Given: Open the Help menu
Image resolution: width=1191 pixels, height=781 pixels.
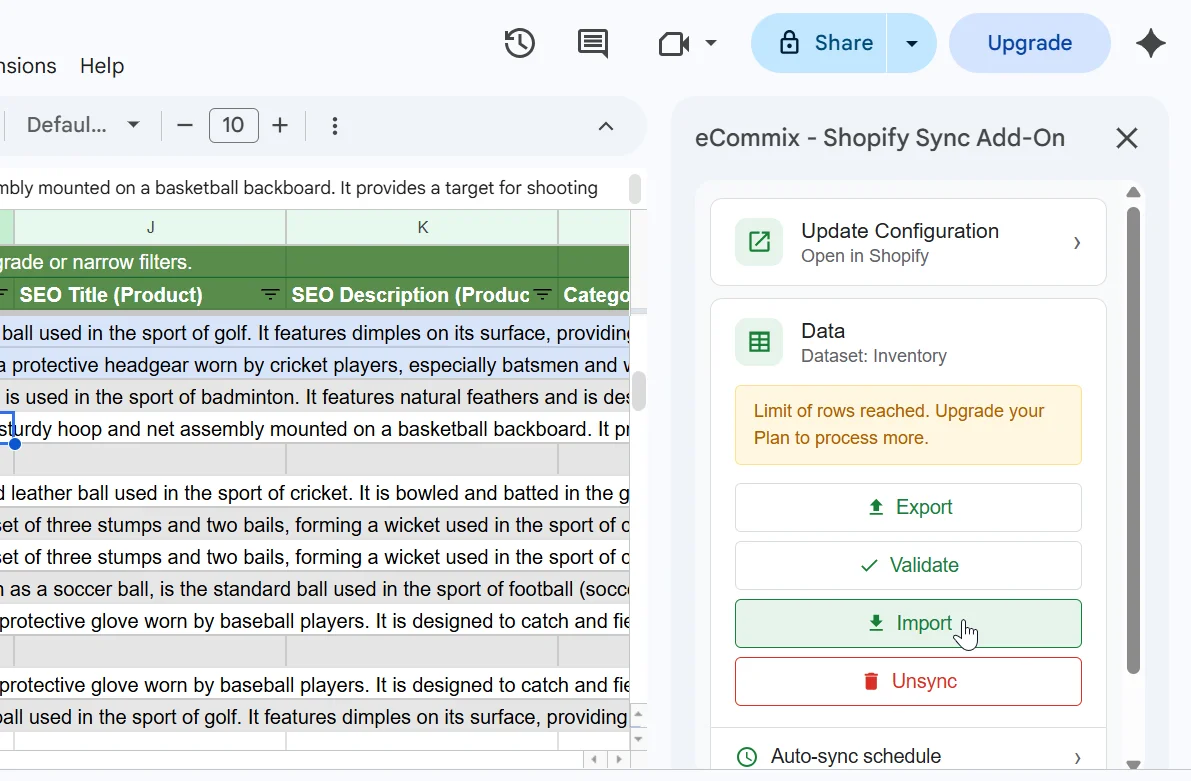Looking at the screenshot, I should (x=102, y=66).
